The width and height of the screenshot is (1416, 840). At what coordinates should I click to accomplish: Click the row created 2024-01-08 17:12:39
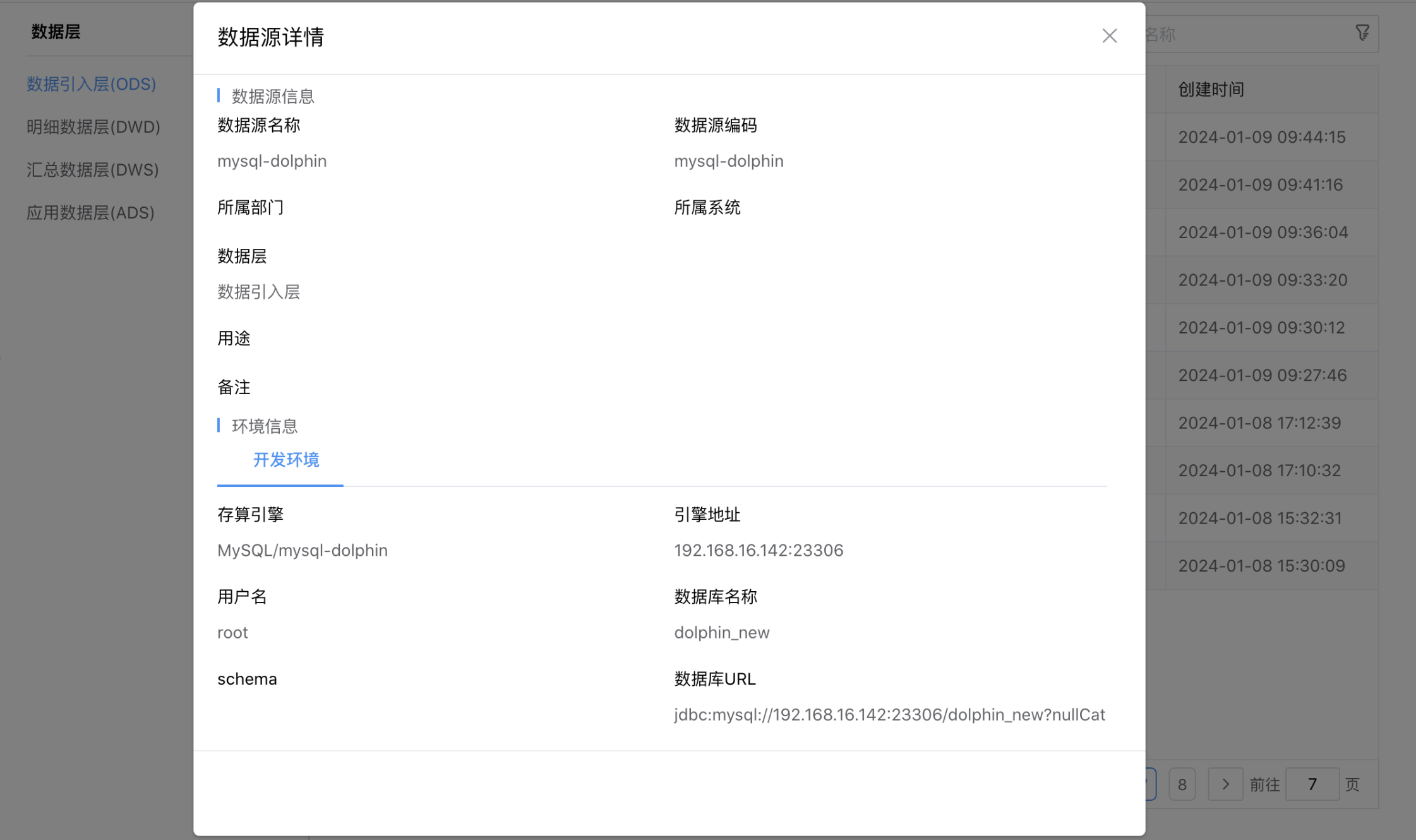click(x=1259, y=423)
